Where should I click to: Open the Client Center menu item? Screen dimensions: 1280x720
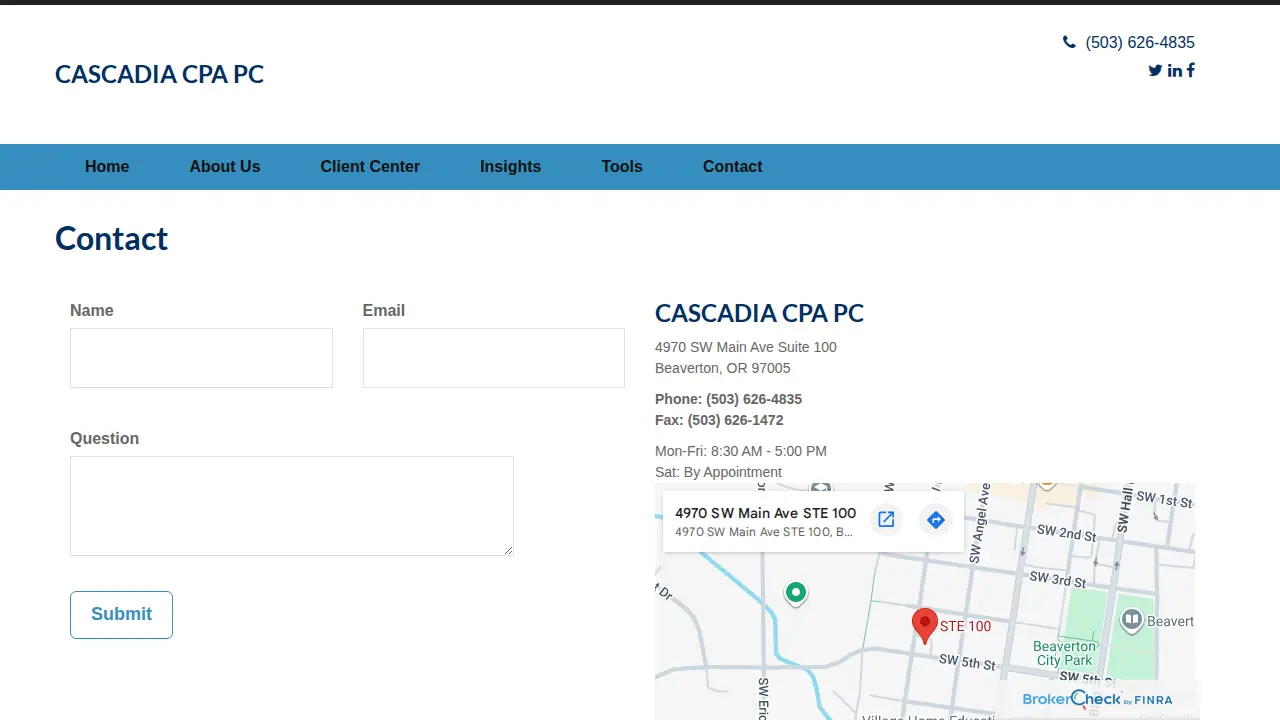[x=370, y=167]
